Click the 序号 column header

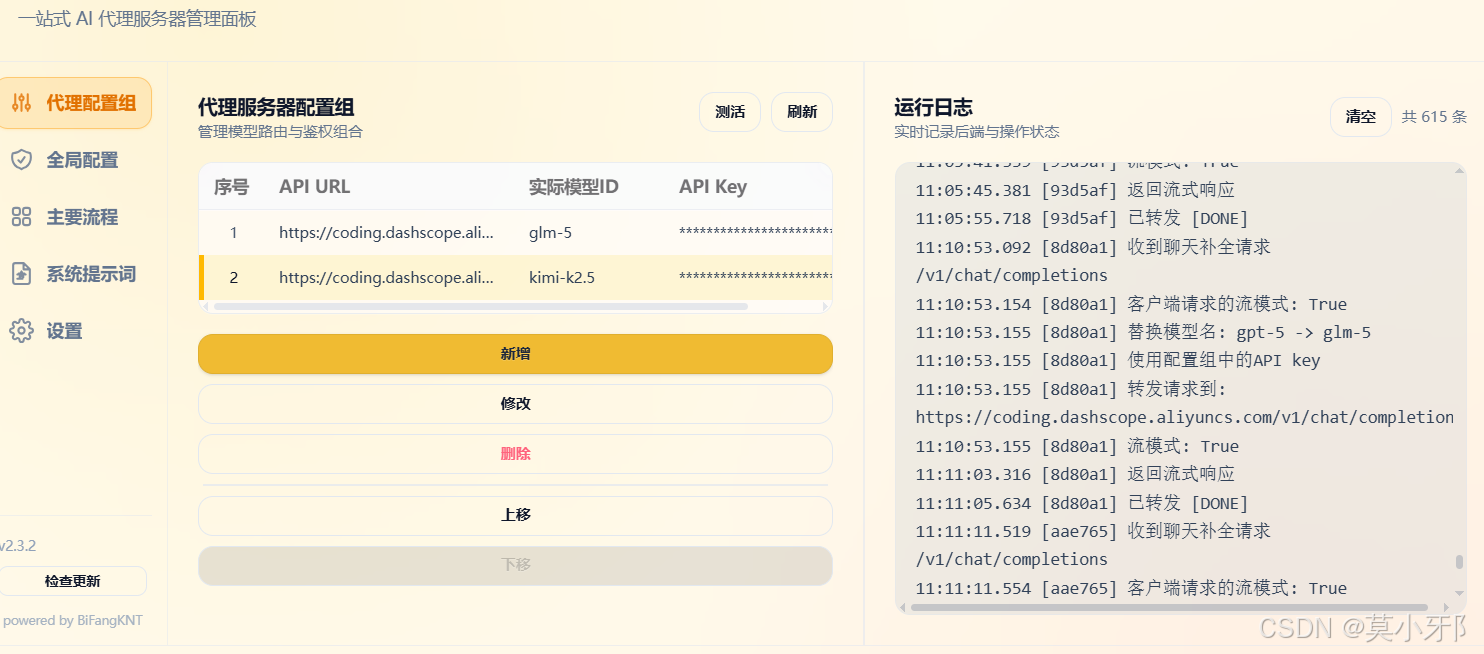coord(231,187)
